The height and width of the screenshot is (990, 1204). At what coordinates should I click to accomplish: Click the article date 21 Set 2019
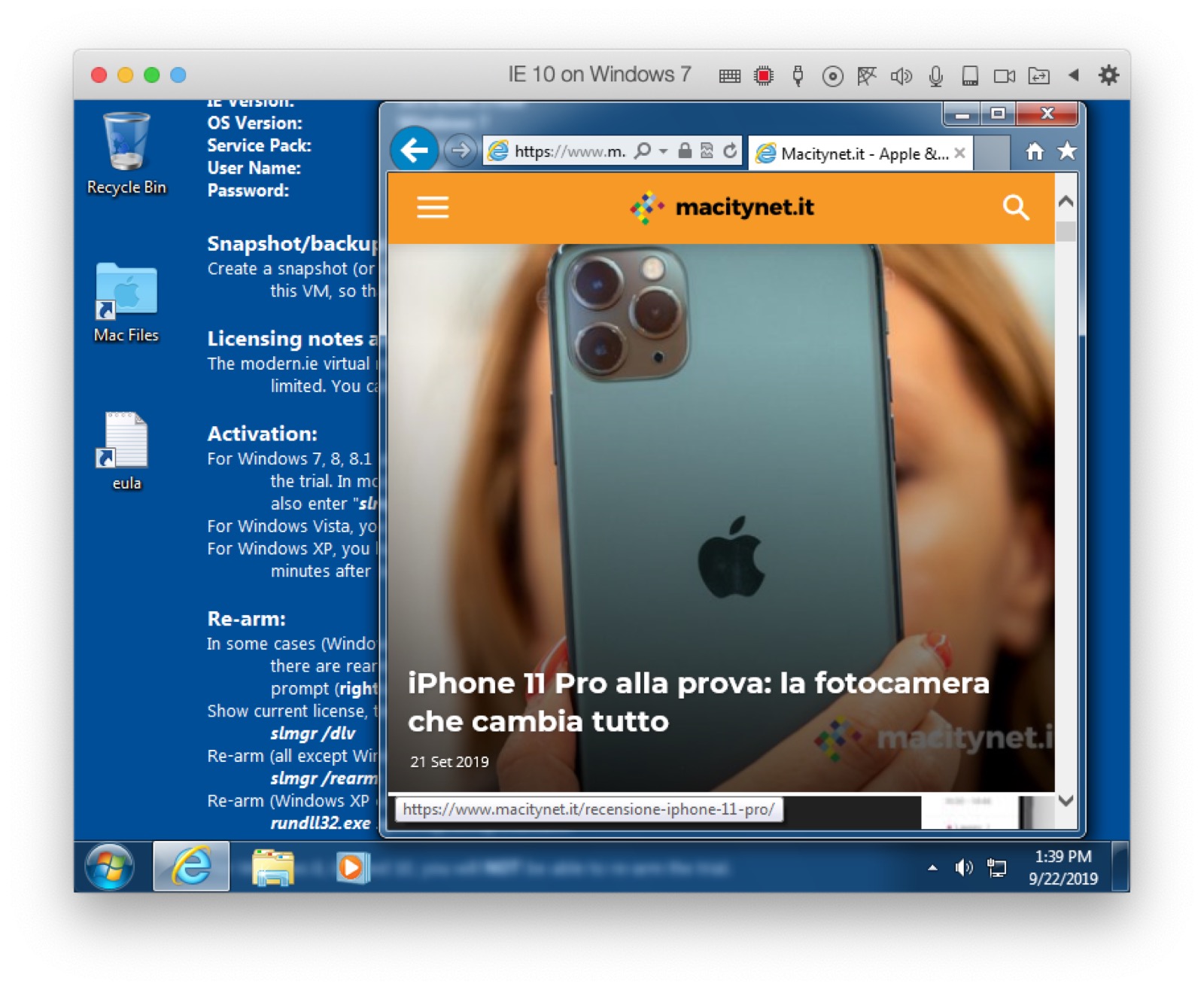tap(449, 762)
